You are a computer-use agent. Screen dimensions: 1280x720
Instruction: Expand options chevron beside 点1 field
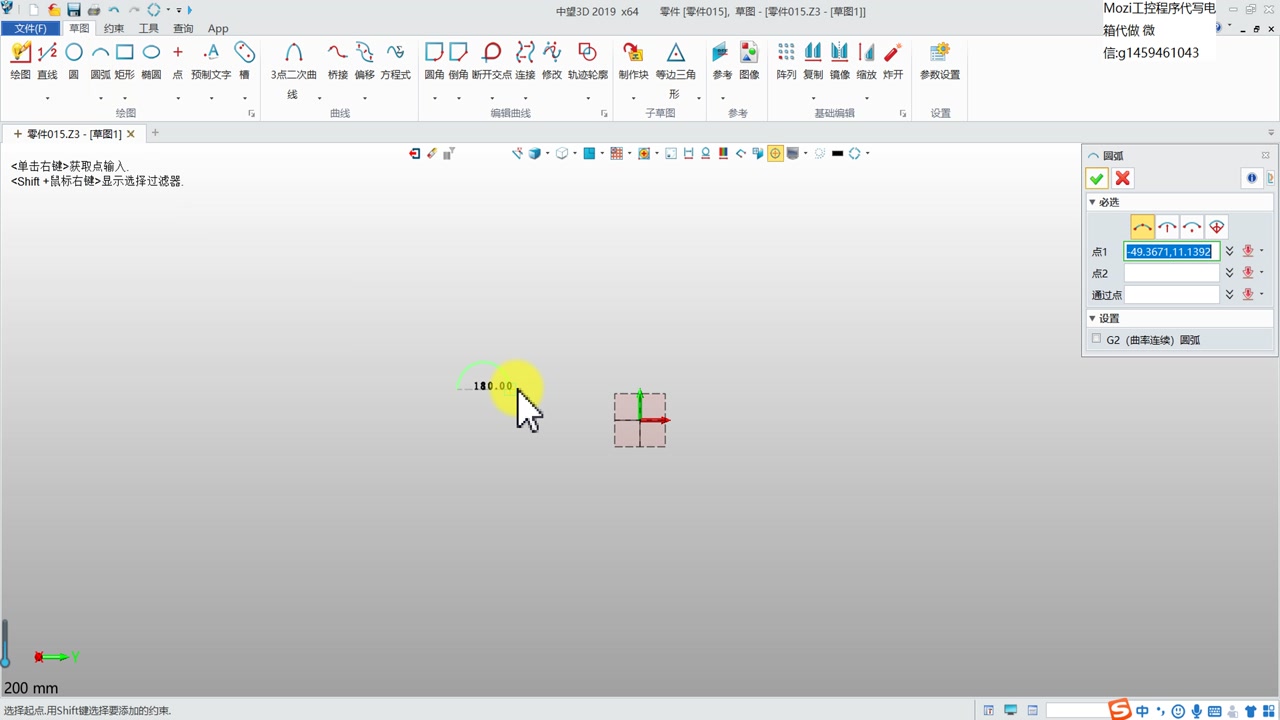(1230, 252)
